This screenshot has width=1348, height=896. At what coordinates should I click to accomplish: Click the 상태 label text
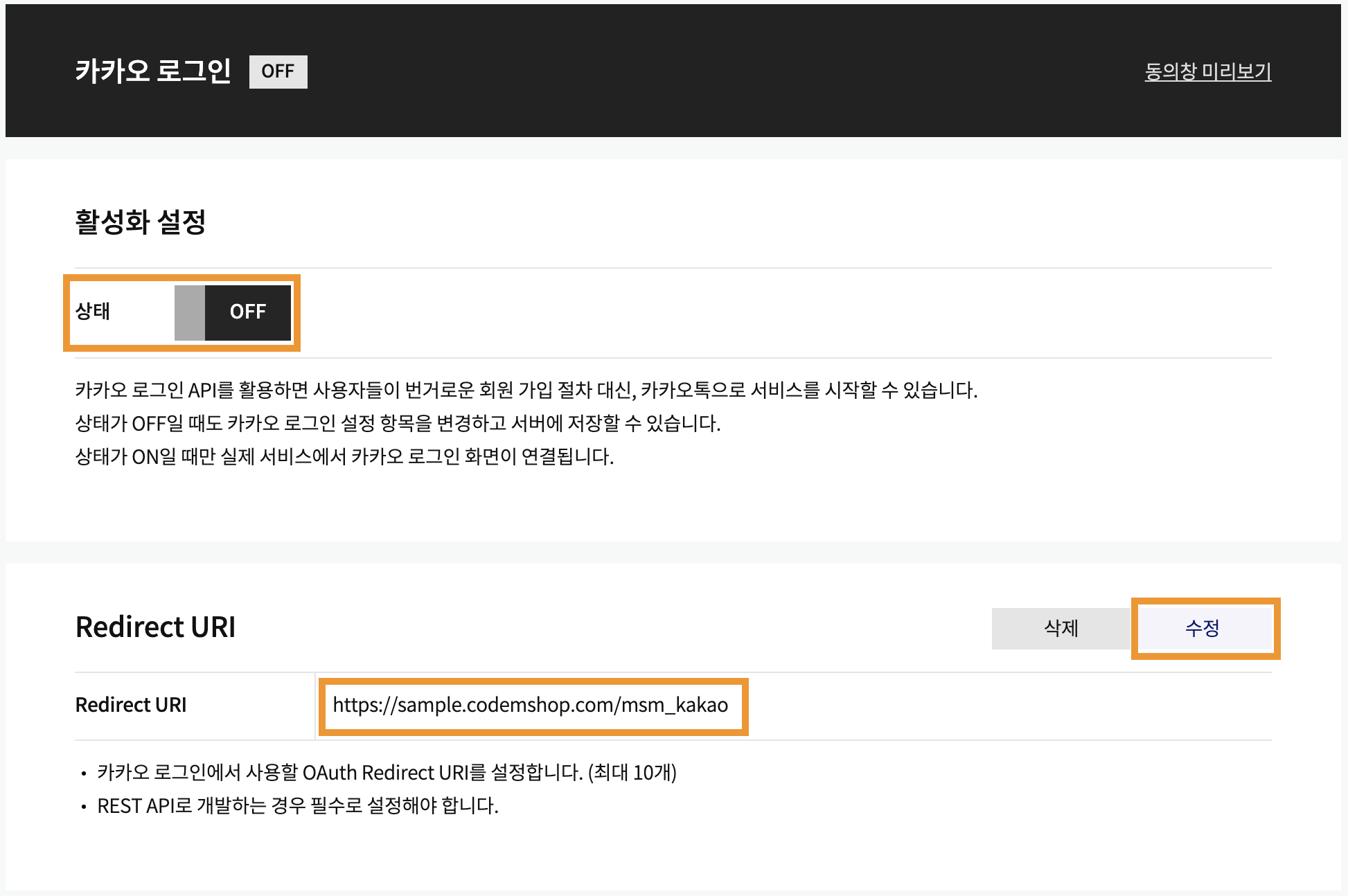coord(93,312)
